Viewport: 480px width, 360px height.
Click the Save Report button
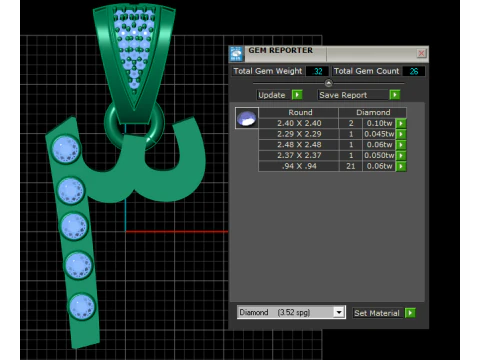pyautogui.click(x=352, y=95)
